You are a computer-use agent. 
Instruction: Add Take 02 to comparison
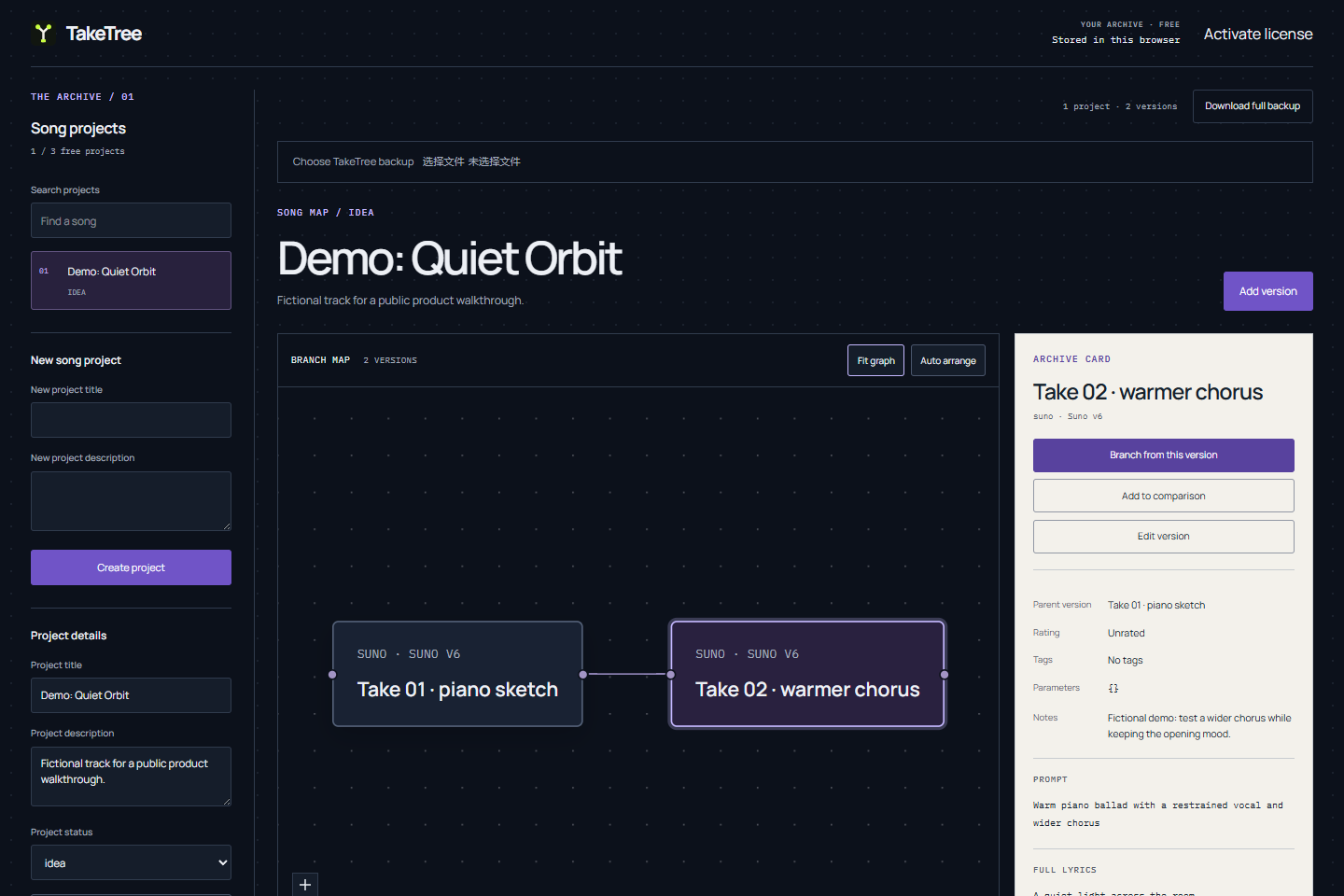tap(1163, 496)
